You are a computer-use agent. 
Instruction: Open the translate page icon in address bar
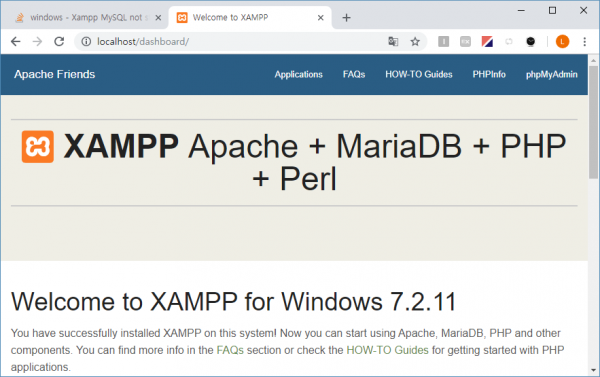393,41
